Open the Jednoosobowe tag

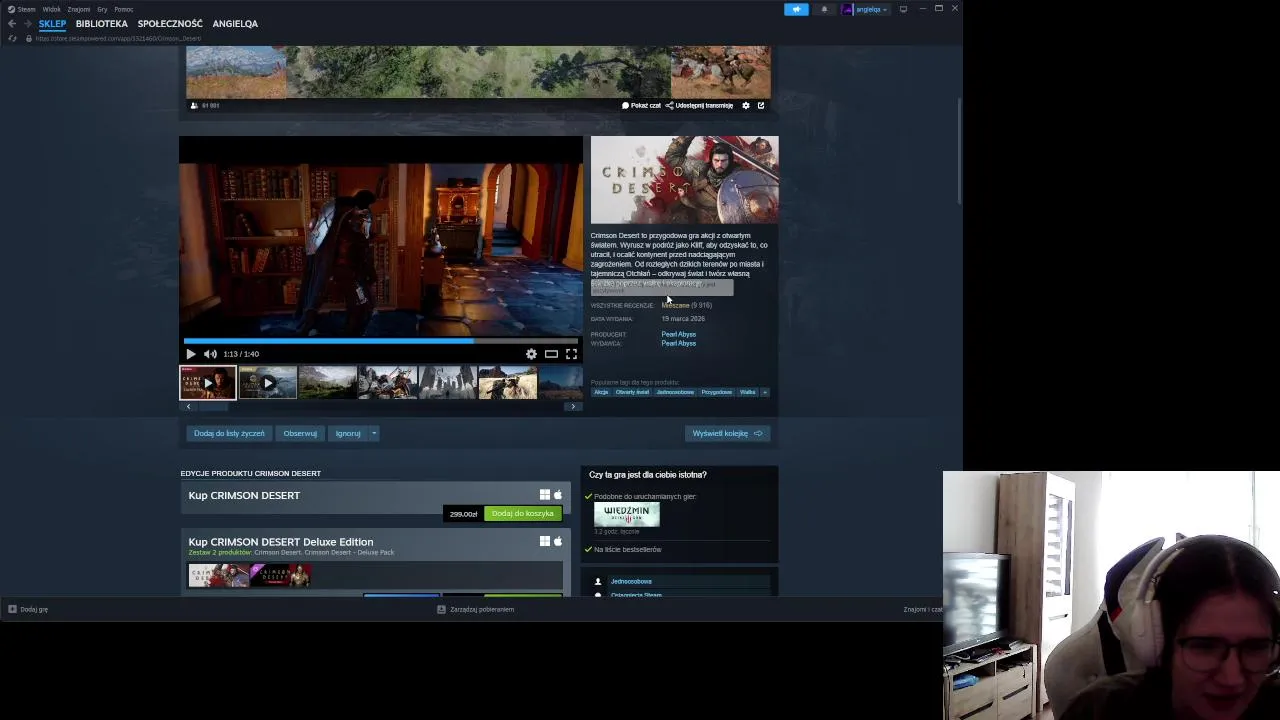pyautogui.click(x=675, y=392)
